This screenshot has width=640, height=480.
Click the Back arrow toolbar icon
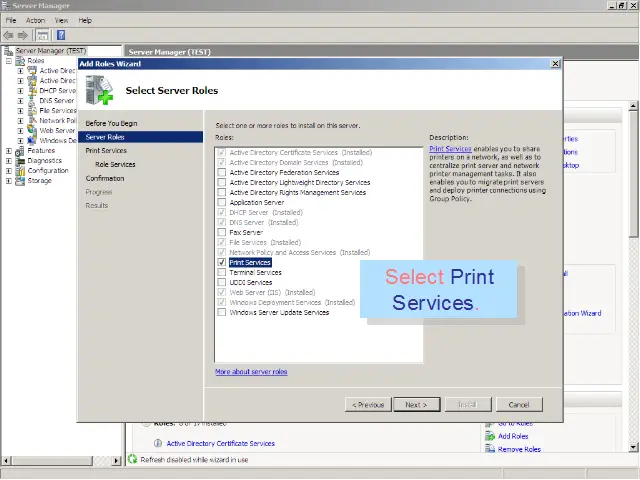click(8, 36)
